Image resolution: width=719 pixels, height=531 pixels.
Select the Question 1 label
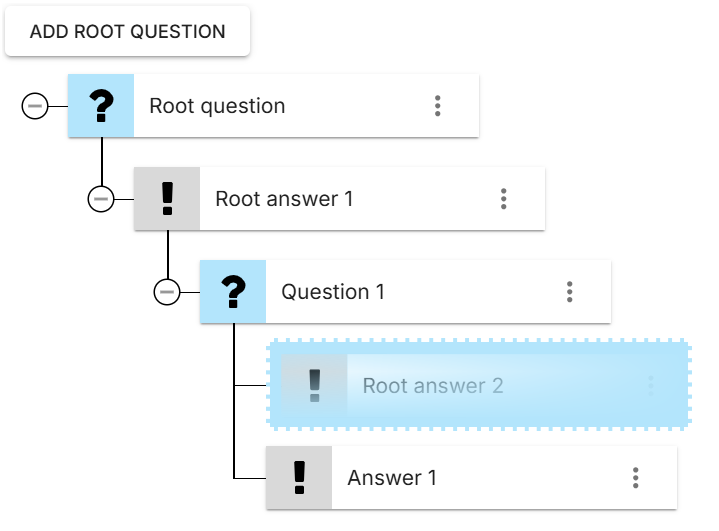pos(333,291)
